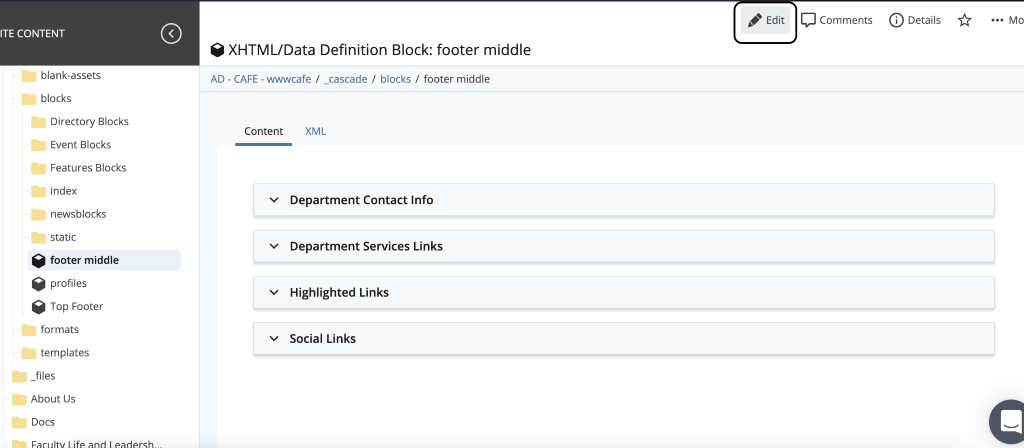This screenshot has width=1024, height=448.
Task: Open the Event Blocks folder
Action: (80, 144)
